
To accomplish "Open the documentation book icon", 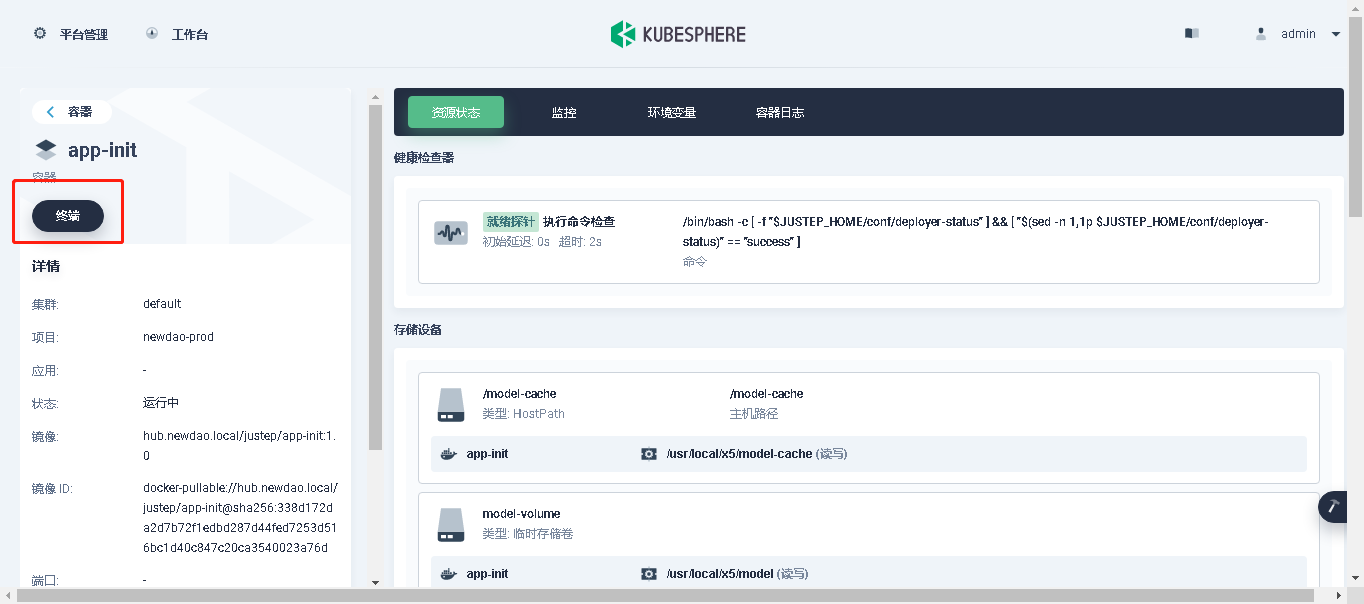I will [x=1191, y=33].
